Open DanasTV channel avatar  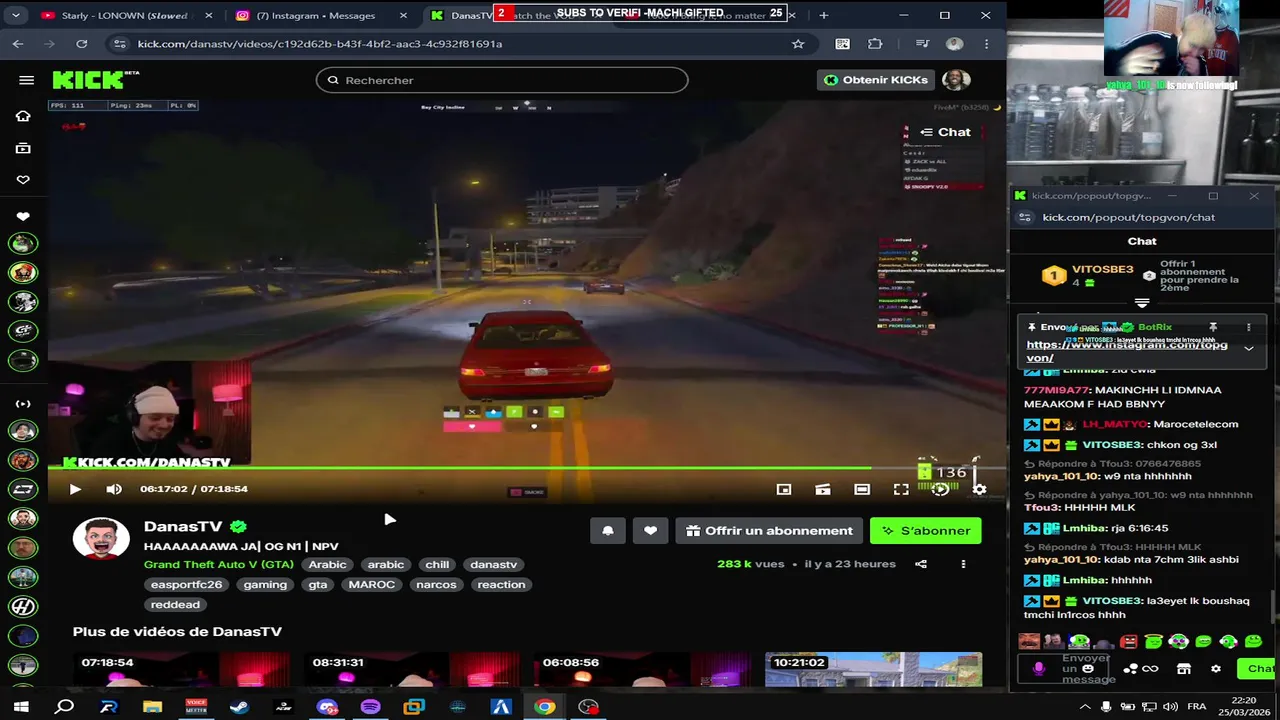(x=101, y=539)
